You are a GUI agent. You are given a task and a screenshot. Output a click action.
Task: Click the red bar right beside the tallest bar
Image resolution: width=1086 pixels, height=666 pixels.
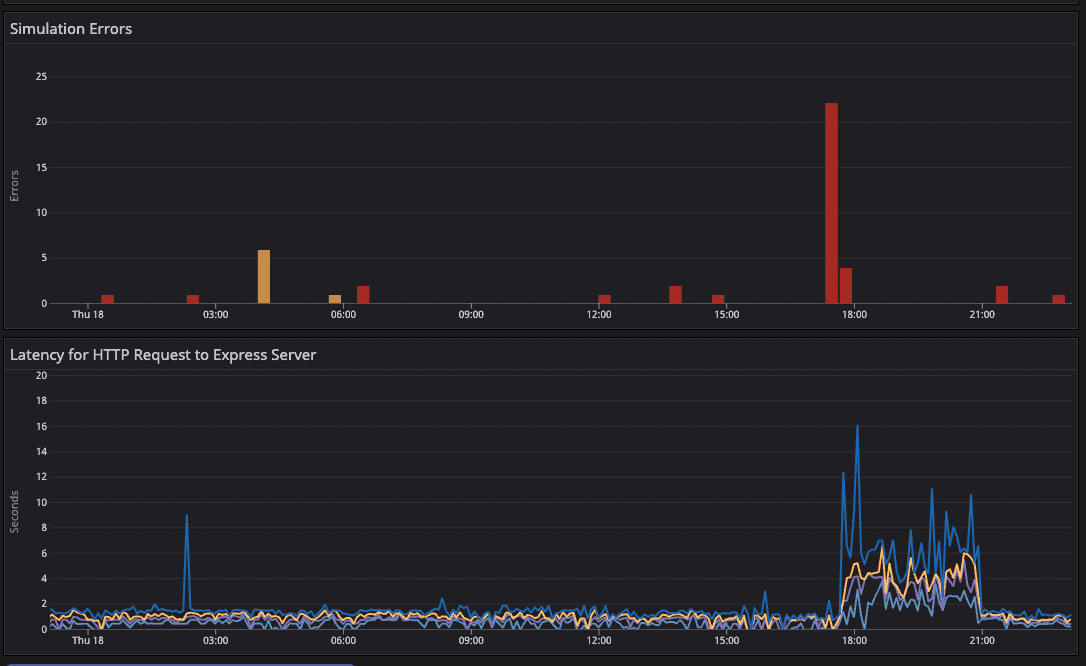click(846, 286)
